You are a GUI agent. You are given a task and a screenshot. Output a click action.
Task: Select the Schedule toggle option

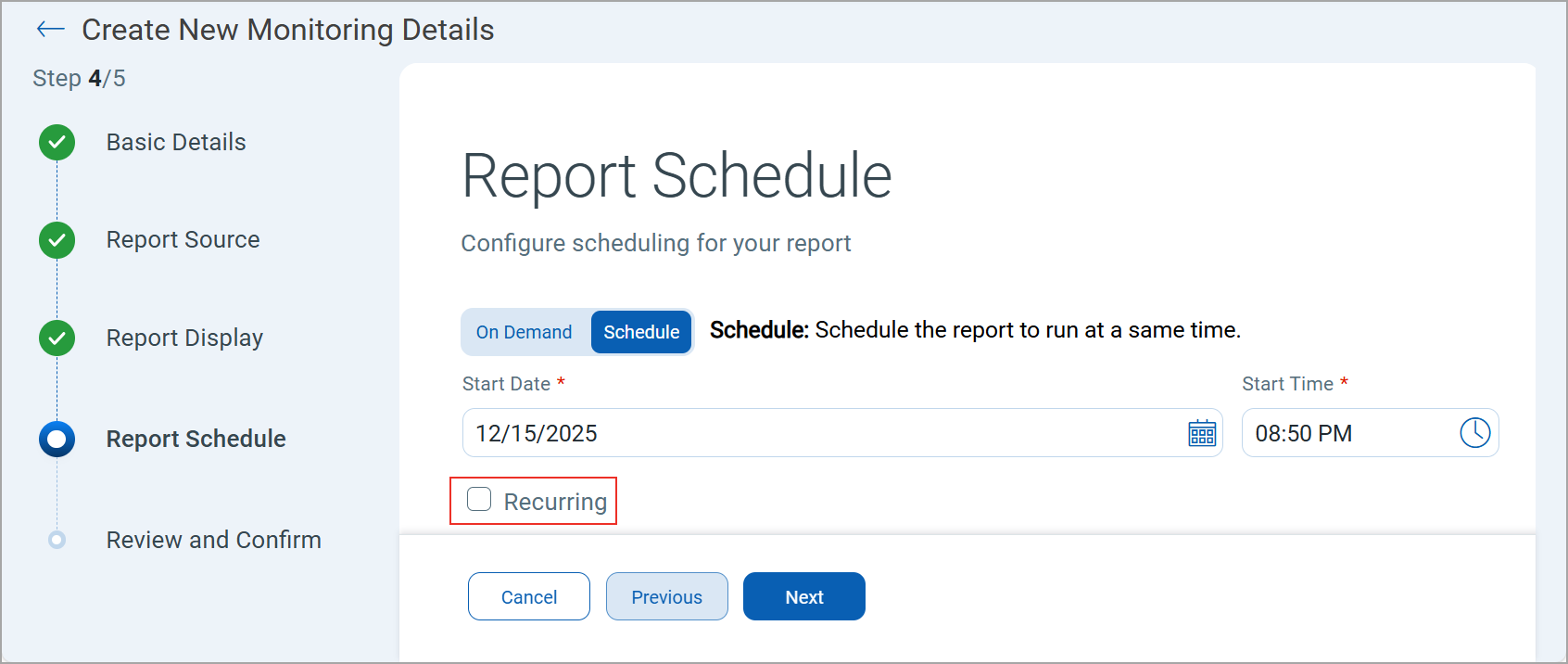[x=641, y=332]
